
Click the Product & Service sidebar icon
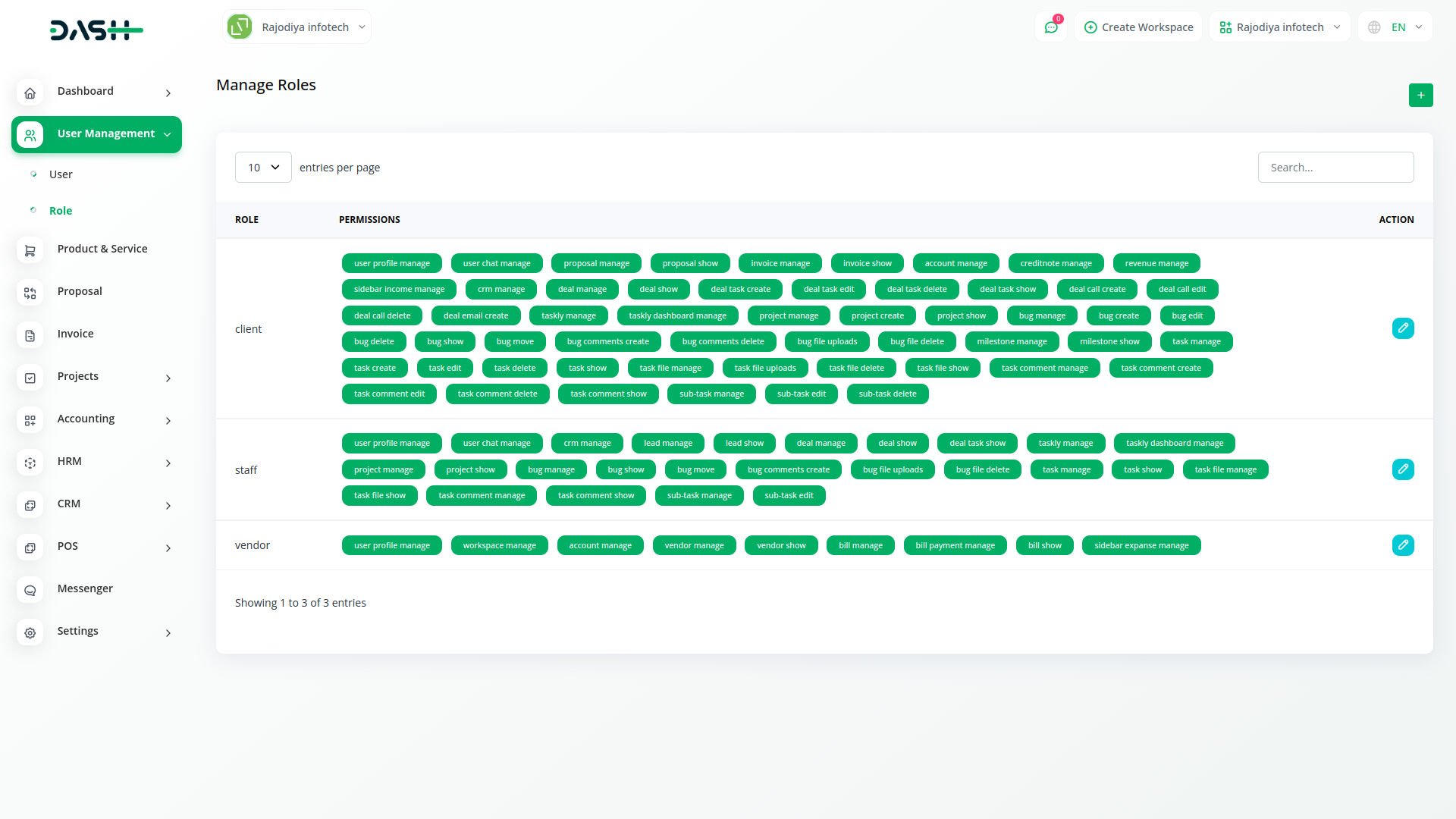click(30, 250)
